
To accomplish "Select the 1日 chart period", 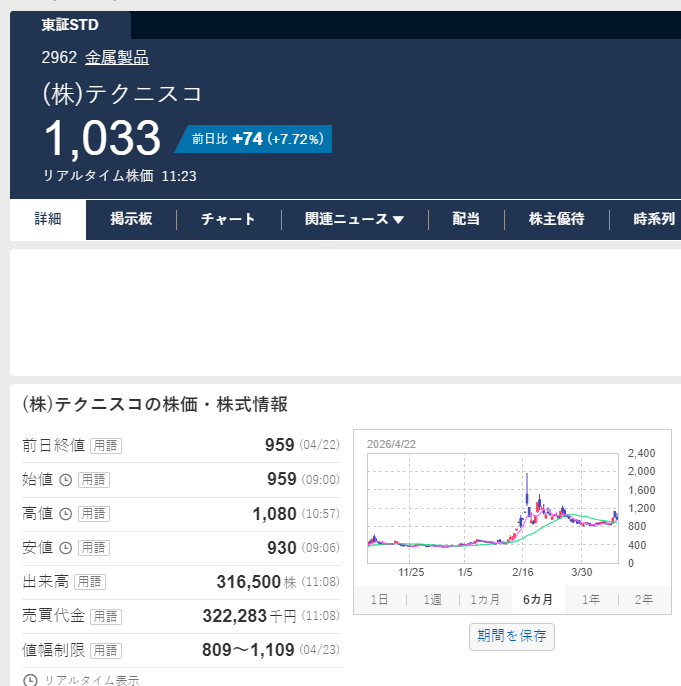I will (x=379, y=600).
